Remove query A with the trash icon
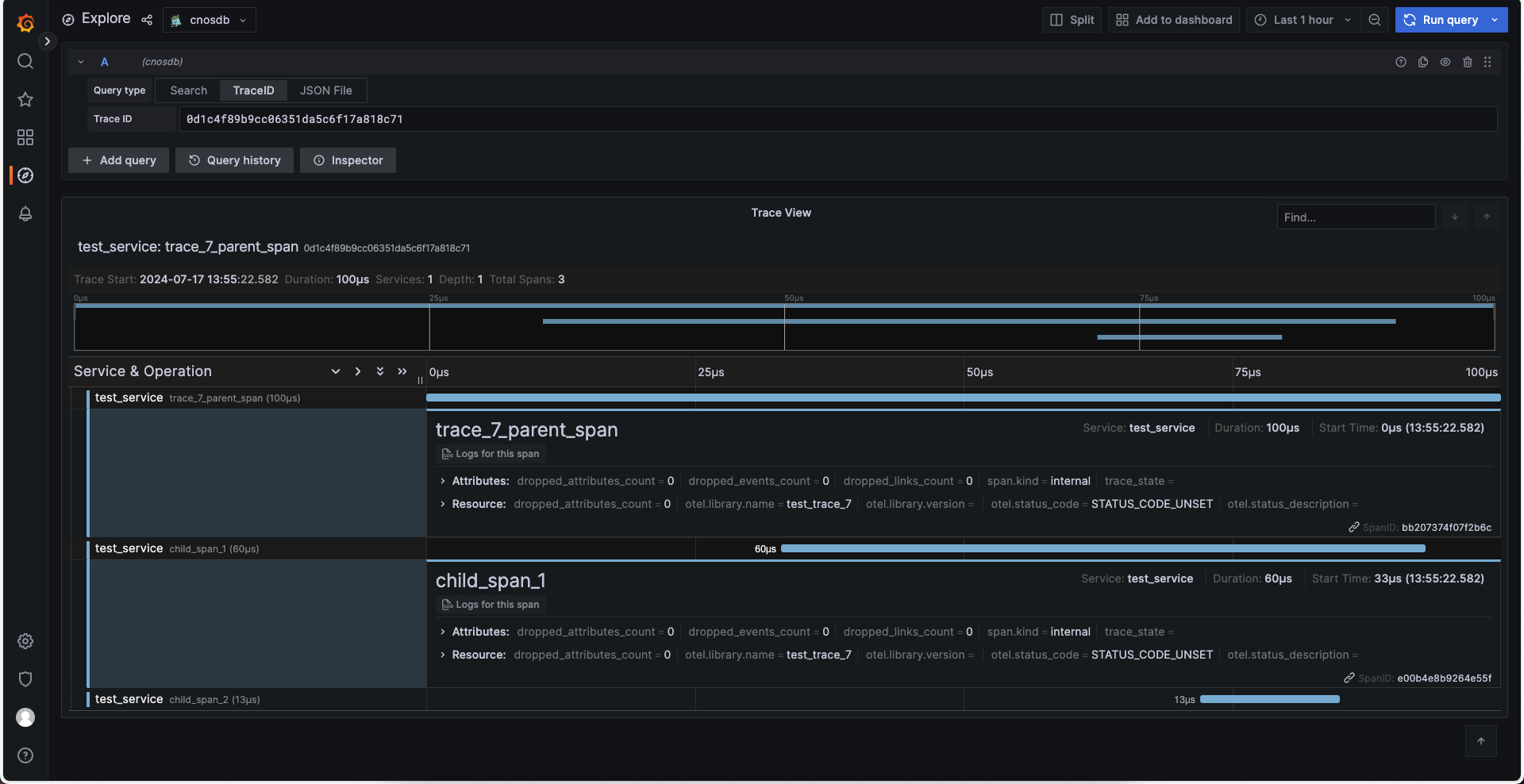 1468,62
